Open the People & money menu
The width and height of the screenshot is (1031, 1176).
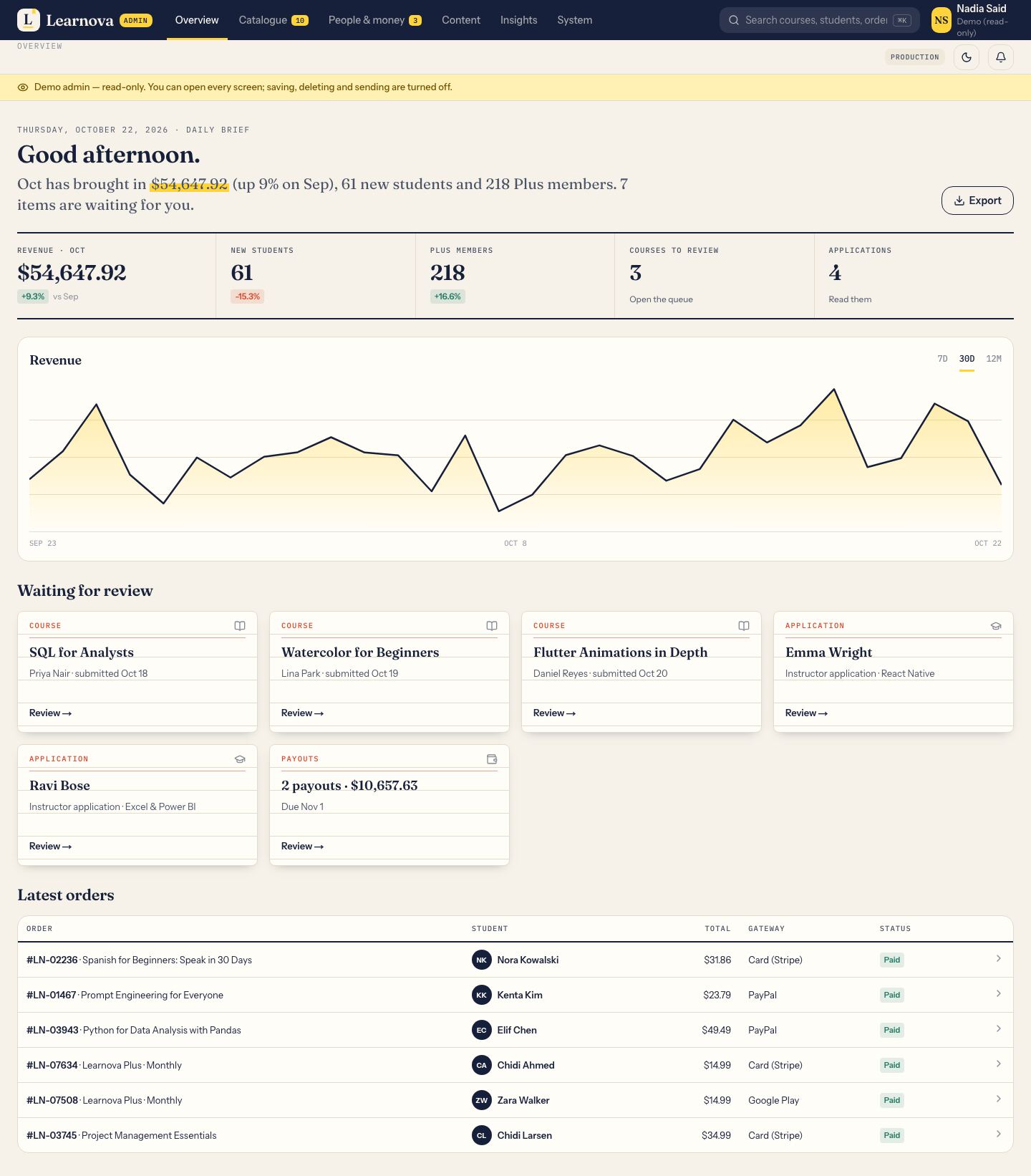[374, 20]
